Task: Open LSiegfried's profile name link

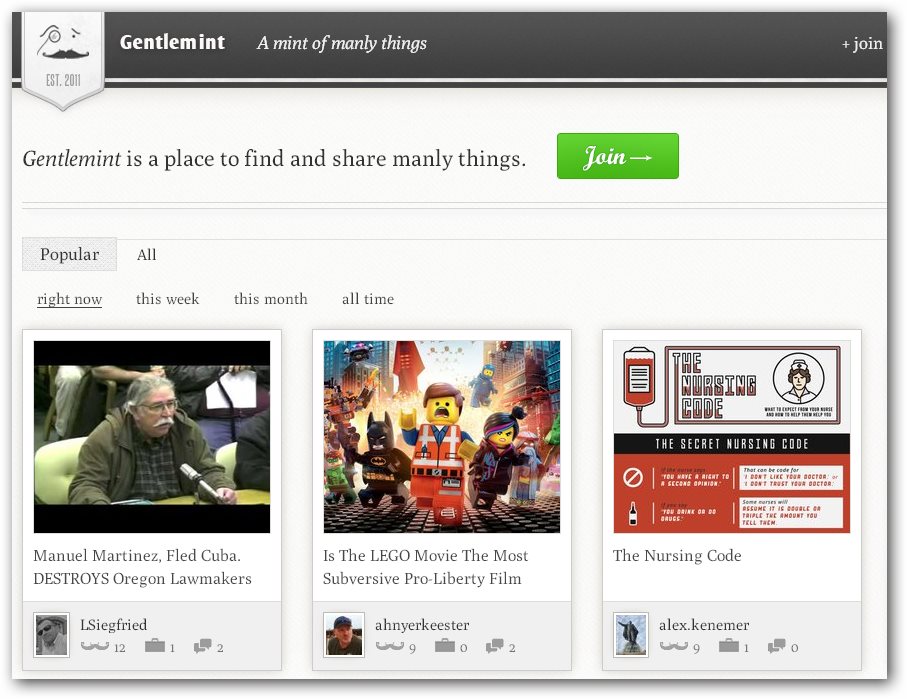Action: coord(113,625)
